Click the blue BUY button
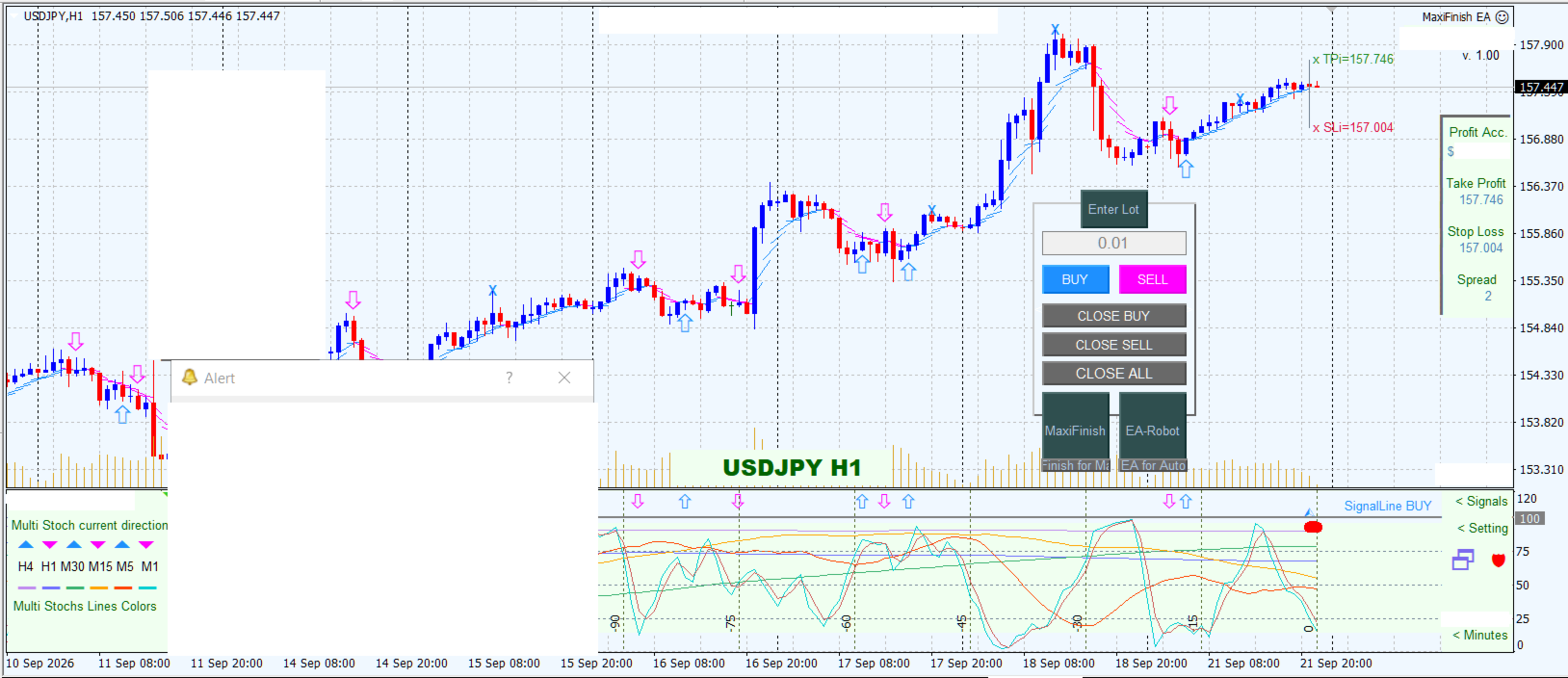 click(x=1075, y=279)
